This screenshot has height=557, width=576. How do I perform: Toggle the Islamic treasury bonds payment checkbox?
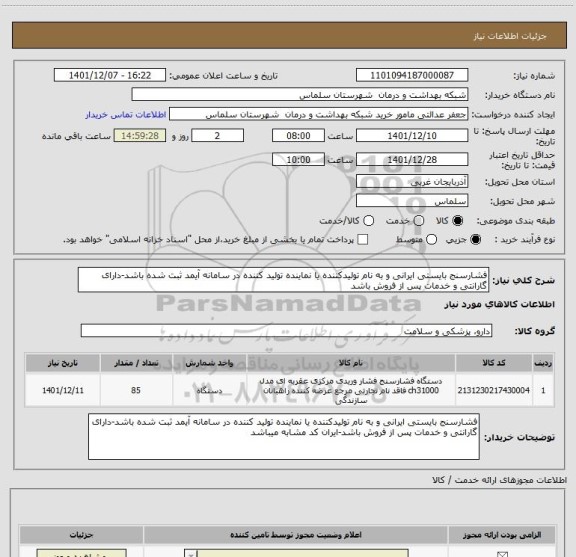pos(363,240)
